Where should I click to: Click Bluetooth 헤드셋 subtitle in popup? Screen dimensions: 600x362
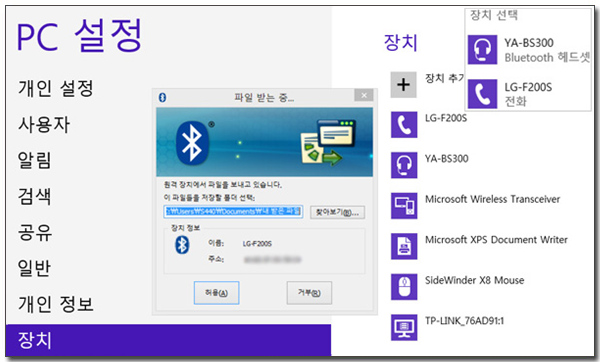coord(547,57)
